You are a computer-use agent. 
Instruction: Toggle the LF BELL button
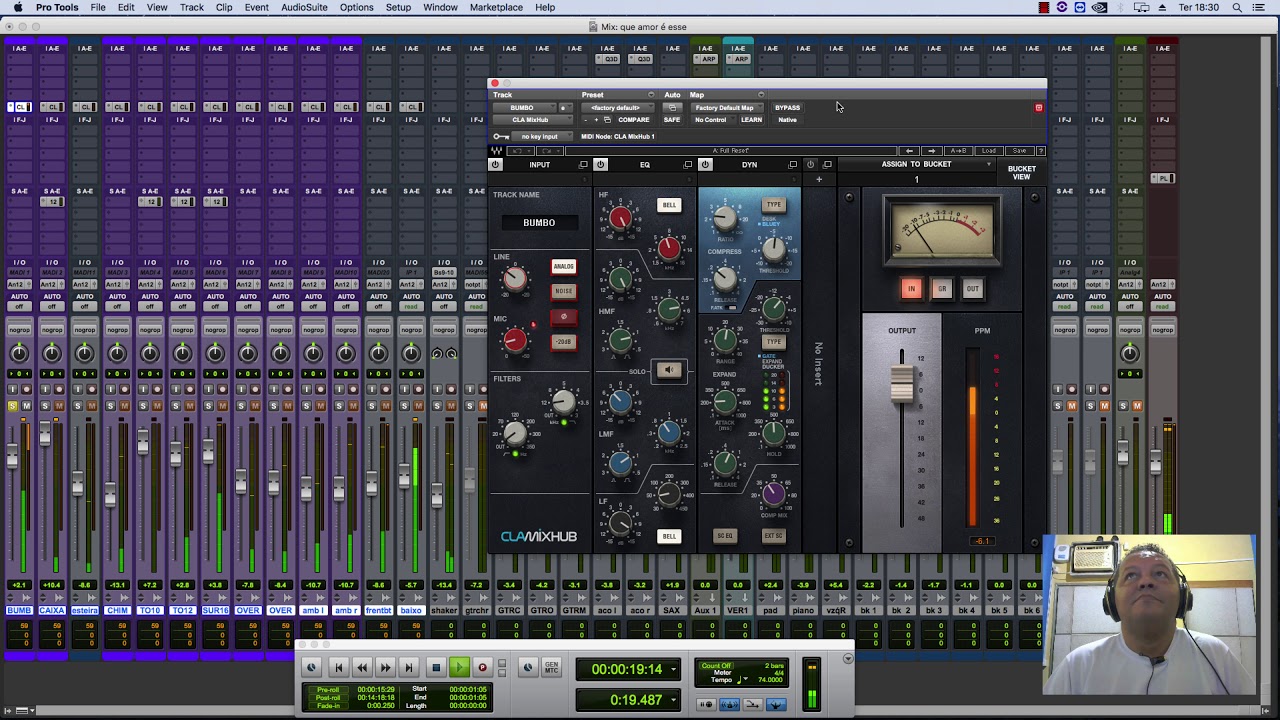(669, 536)
